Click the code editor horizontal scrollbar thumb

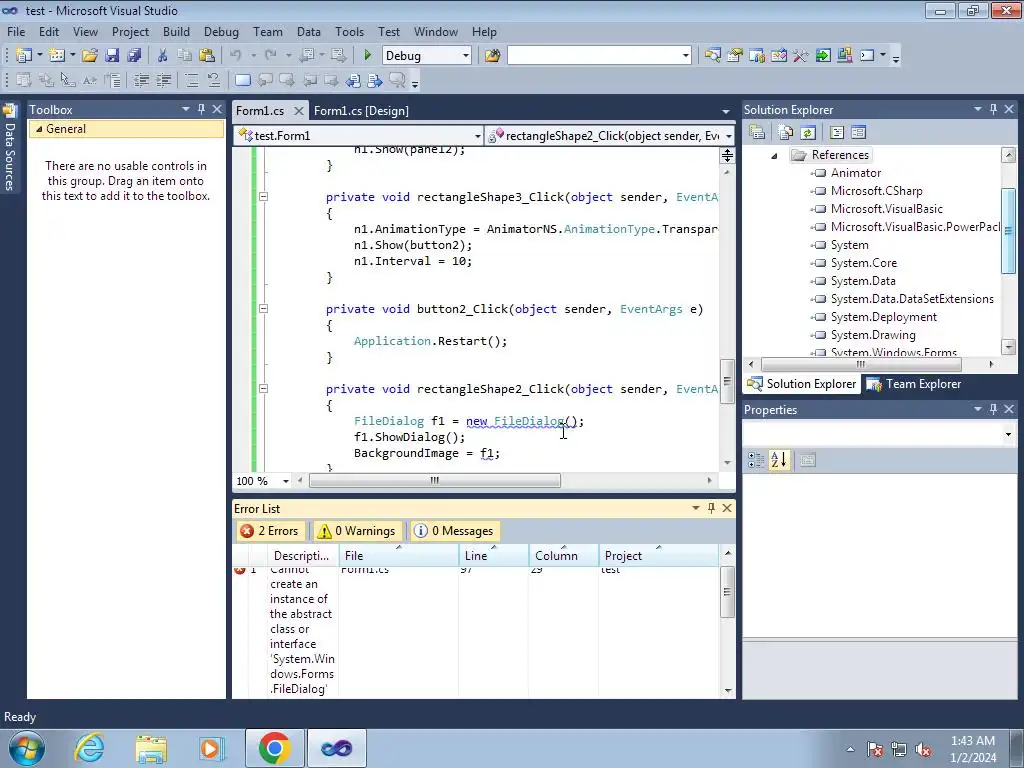(434, 481)
